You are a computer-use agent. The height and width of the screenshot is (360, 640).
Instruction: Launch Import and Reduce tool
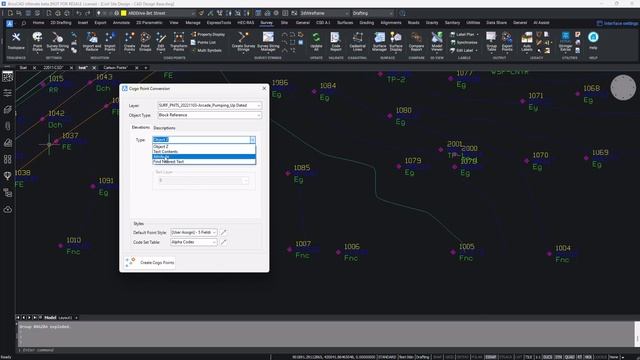(x=92, y=42)
